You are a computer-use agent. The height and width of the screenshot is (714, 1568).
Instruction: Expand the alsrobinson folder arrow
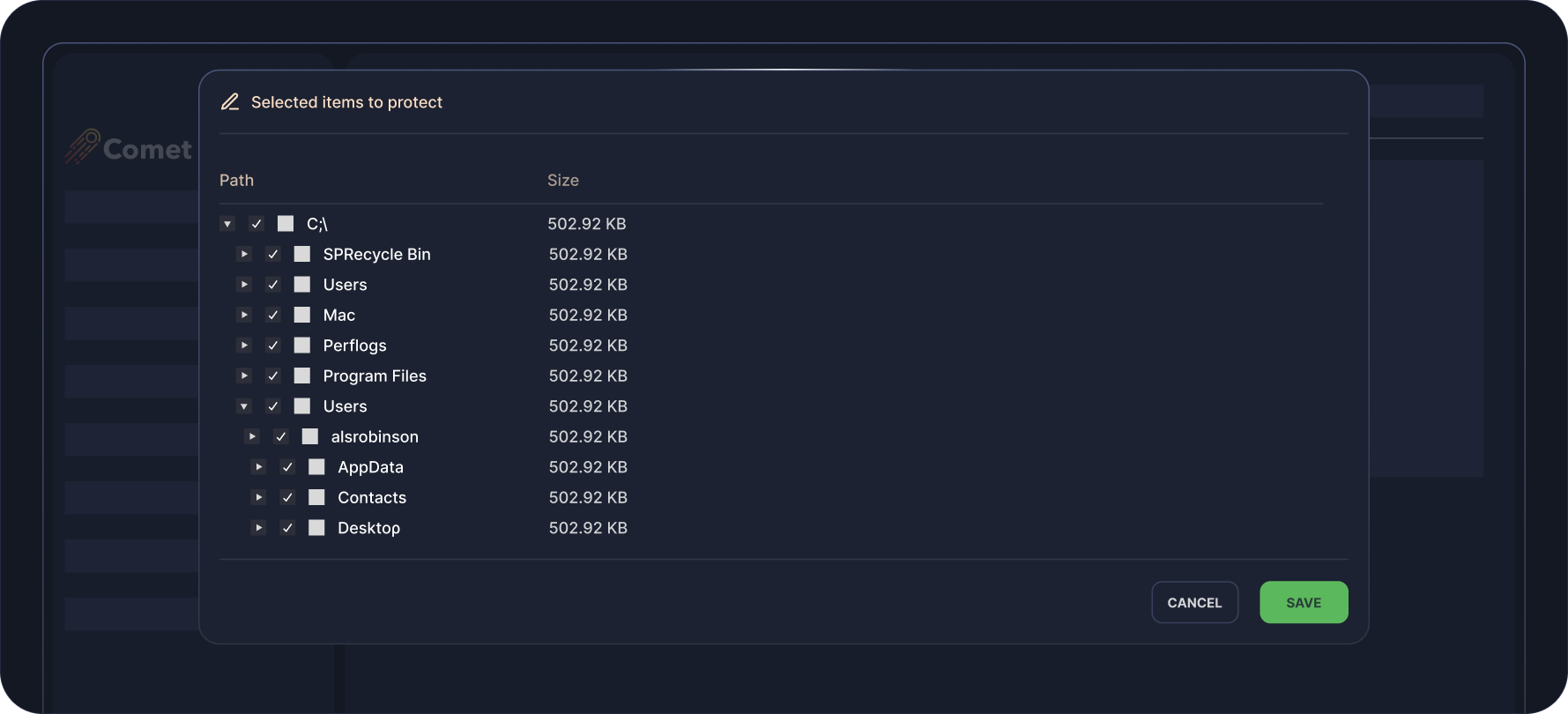coord(252,437)
